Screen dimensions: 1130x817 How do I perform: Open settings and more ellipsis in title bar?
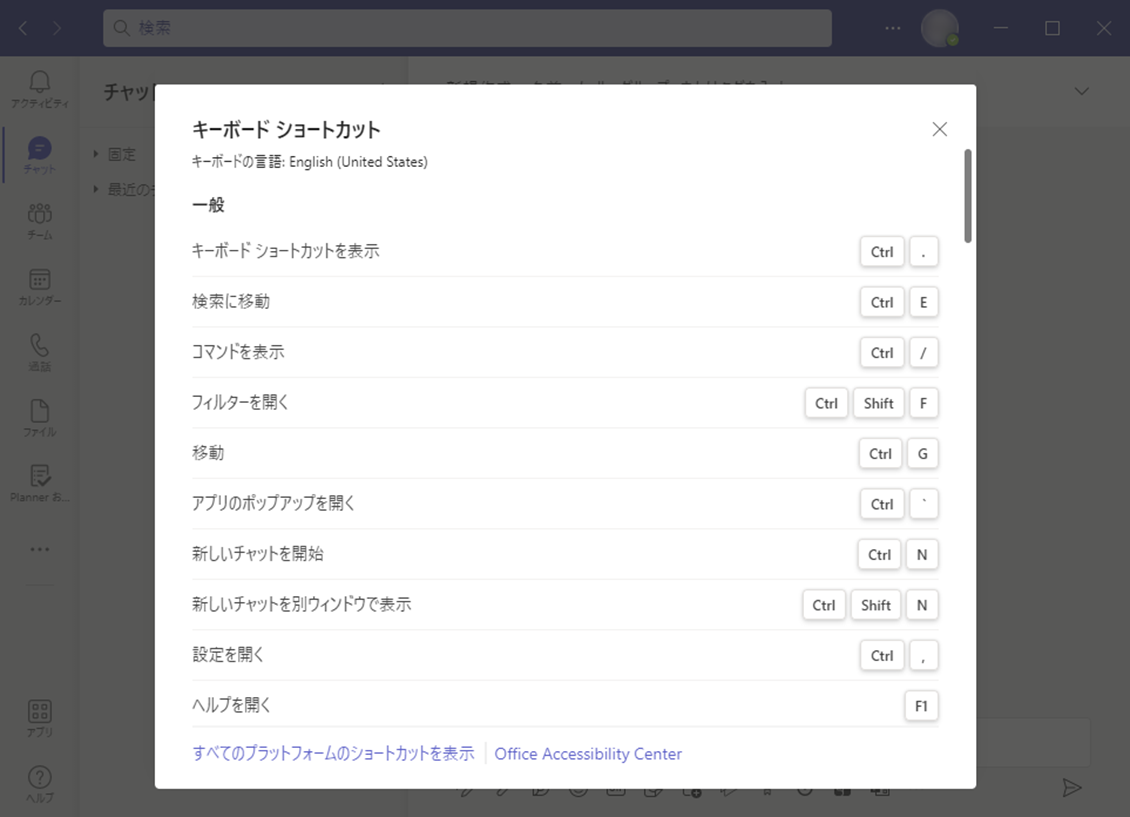(893, 28)
